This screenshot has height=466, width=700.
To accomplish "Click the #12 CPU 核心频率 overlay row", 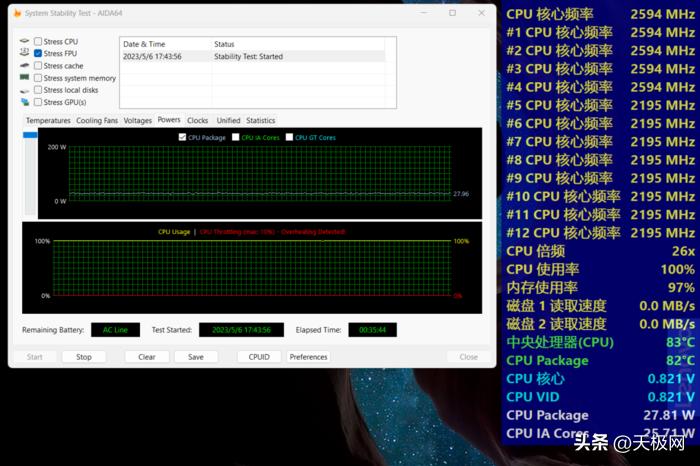I will click(600, 233).
